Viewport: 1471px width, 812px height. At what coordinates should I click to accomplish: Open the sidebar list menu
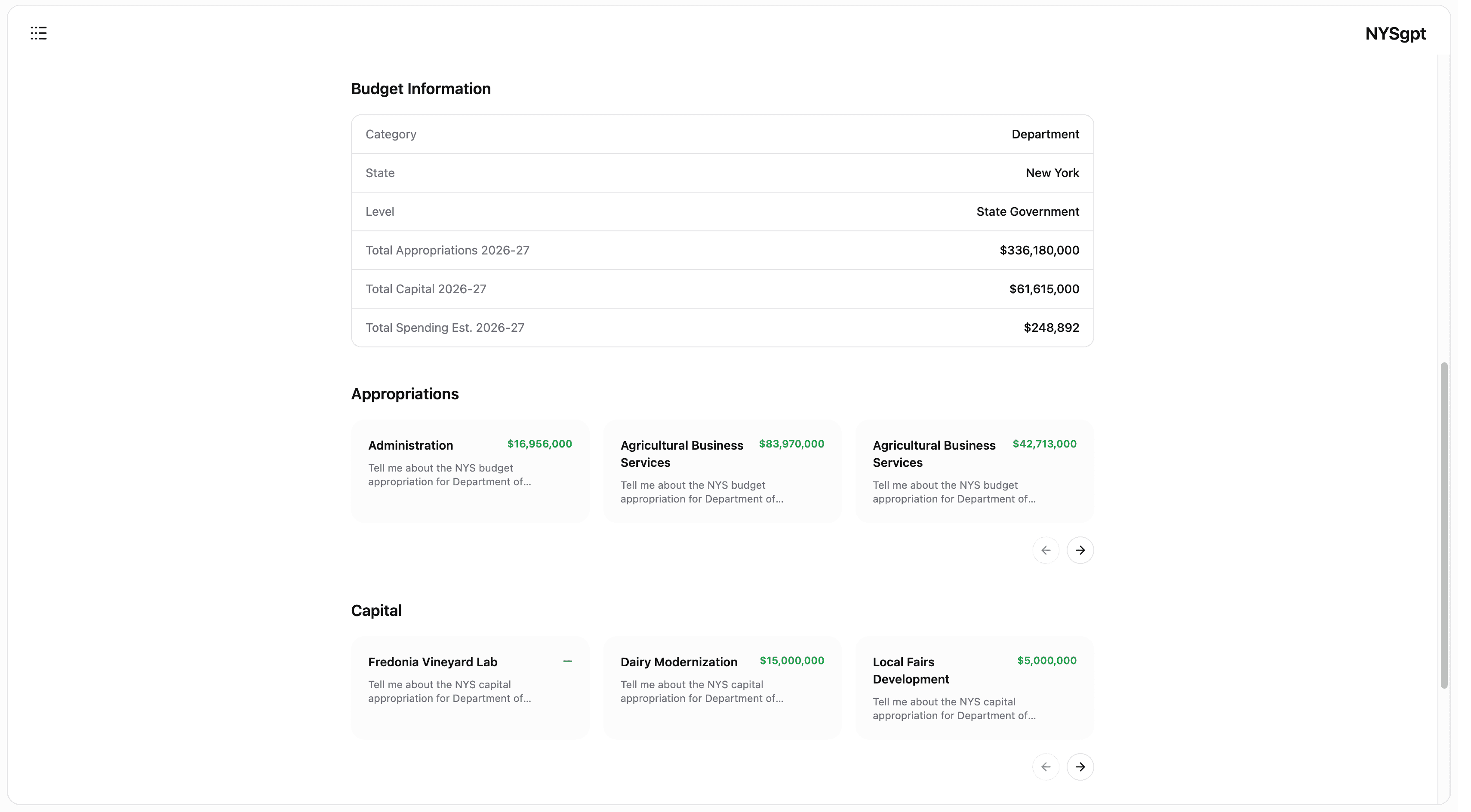point(38,33)
